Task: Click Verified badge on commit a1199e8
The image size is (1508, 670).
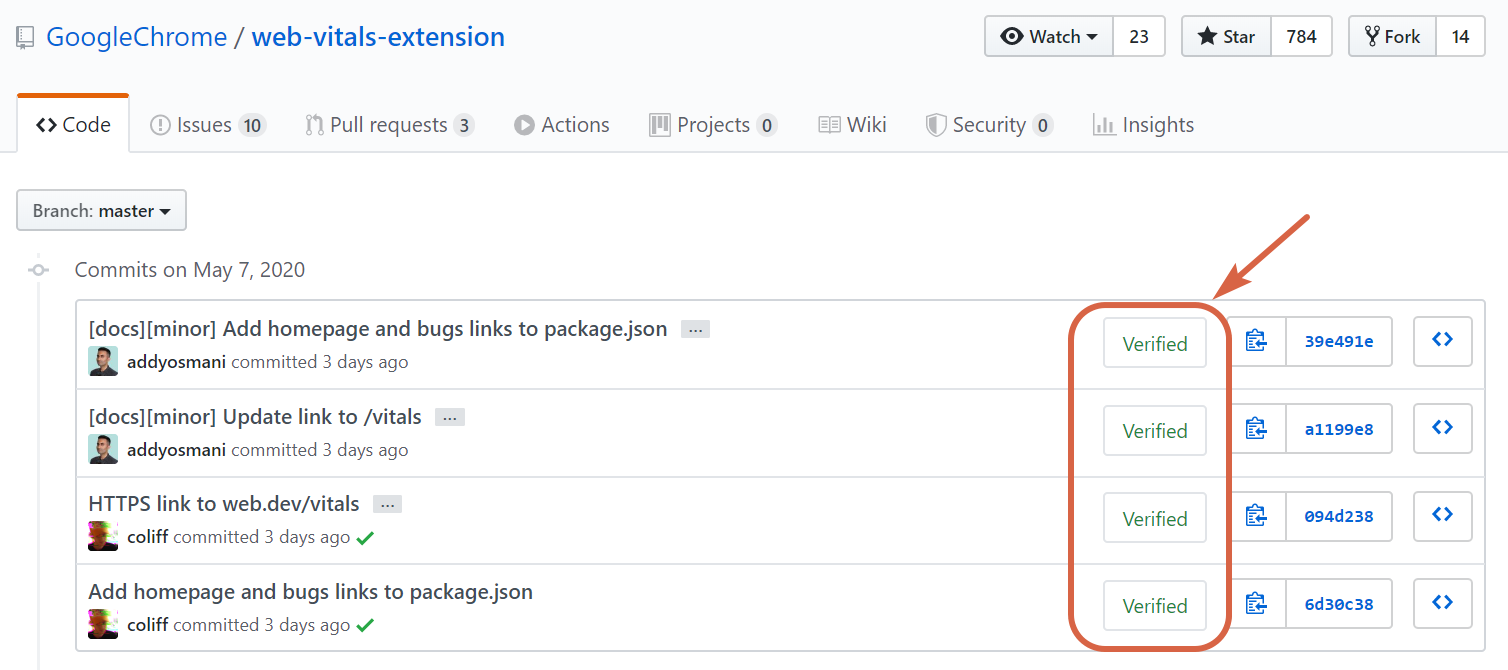Action: [x=1155, y=430]
